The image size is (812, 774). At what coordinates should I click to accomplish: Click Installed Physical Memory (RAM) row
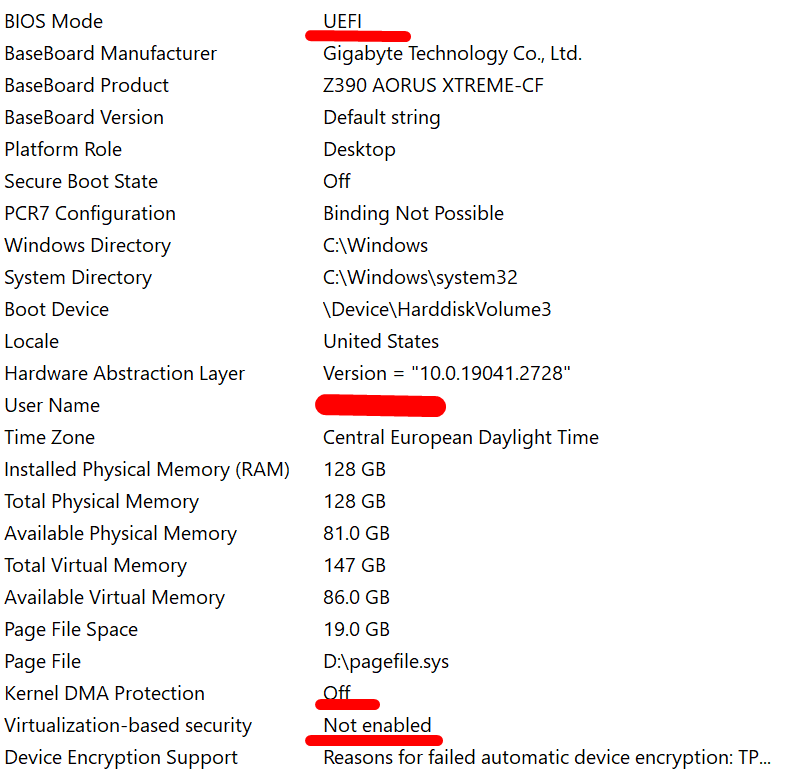click(x=147, y=469)
